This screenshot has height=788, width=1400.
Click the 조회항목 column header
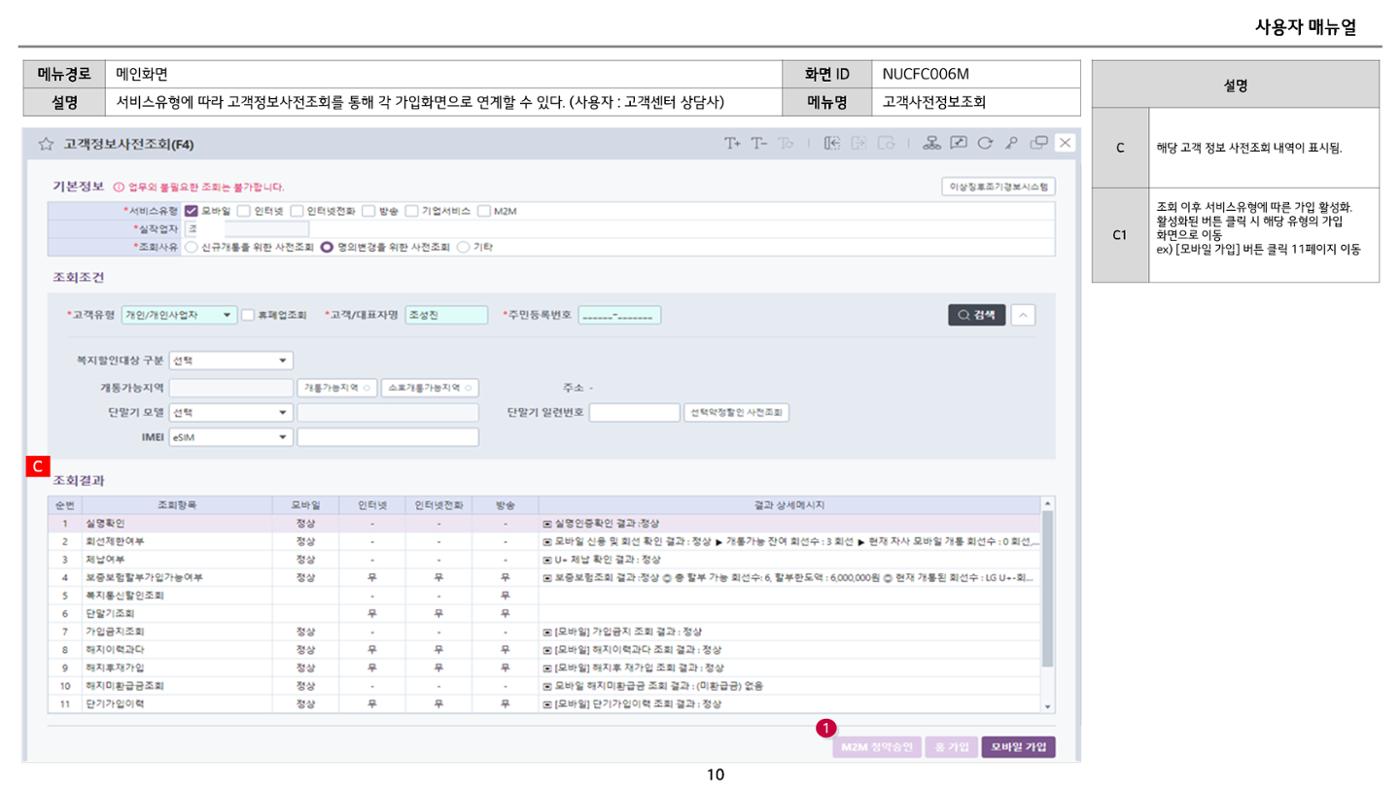tap(178, 505)
